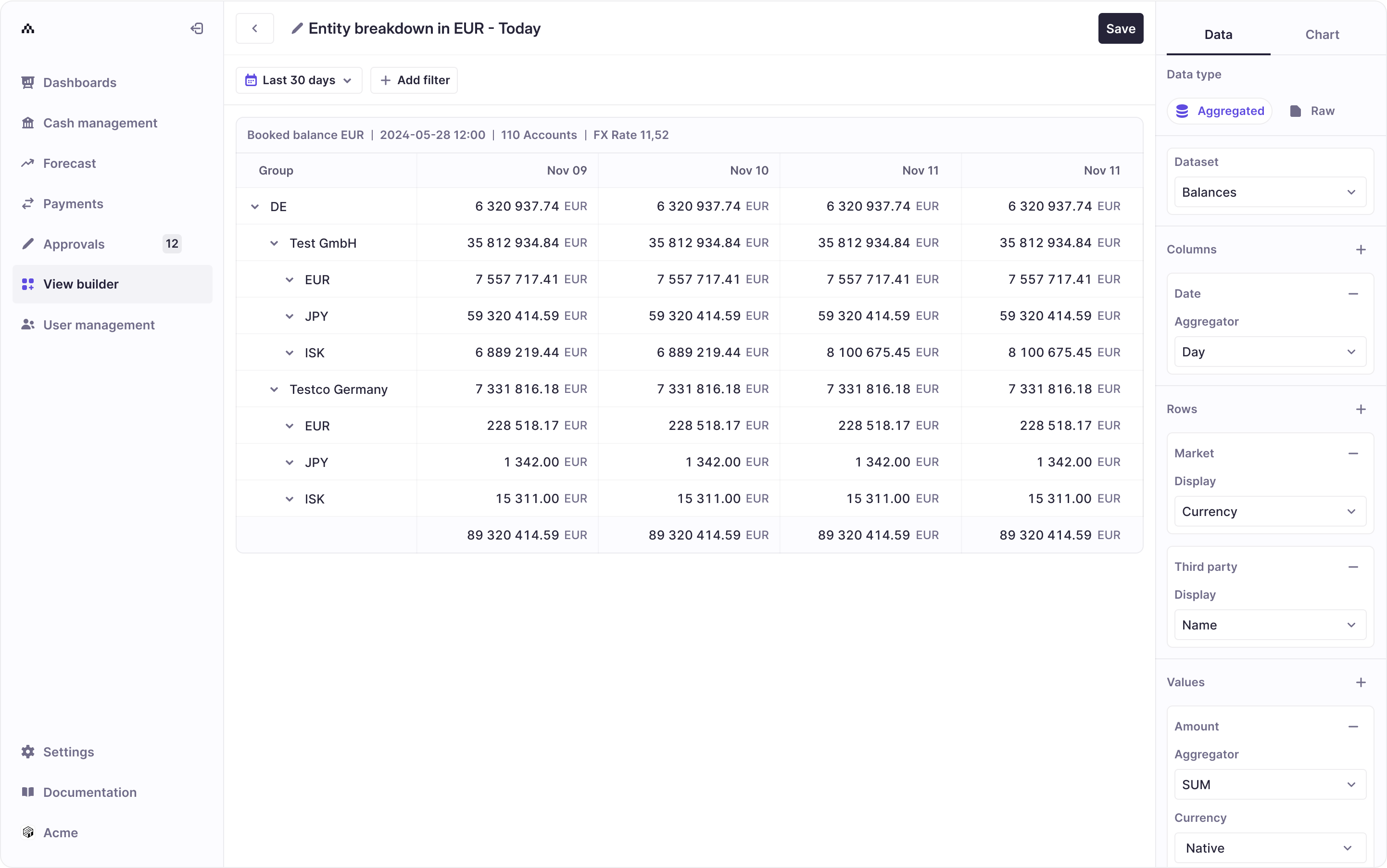Switch data type to Raw

(x=1312, y=111)
